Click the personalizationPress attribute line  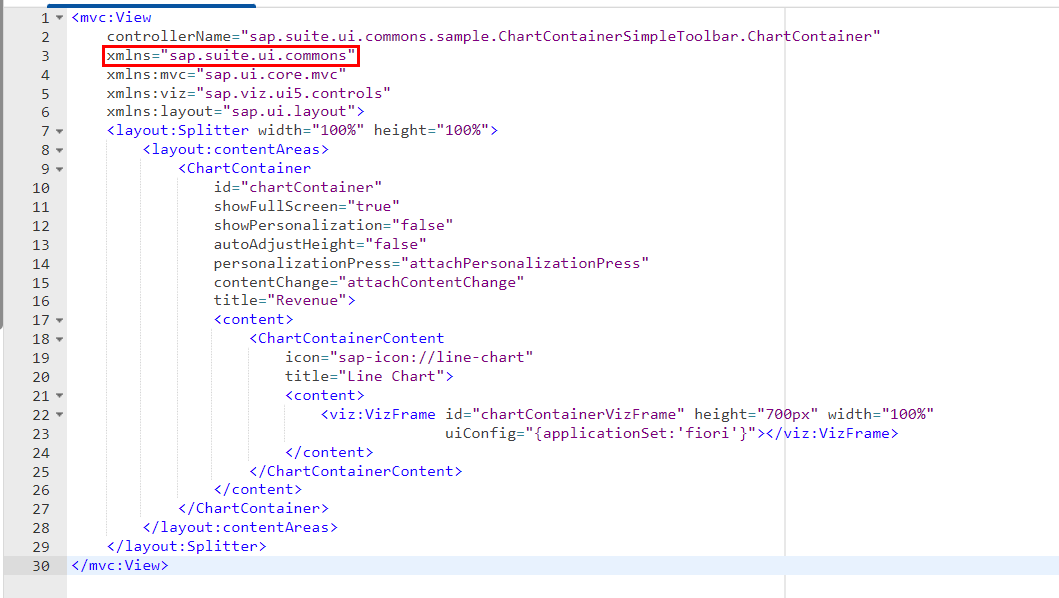[431, 263]
